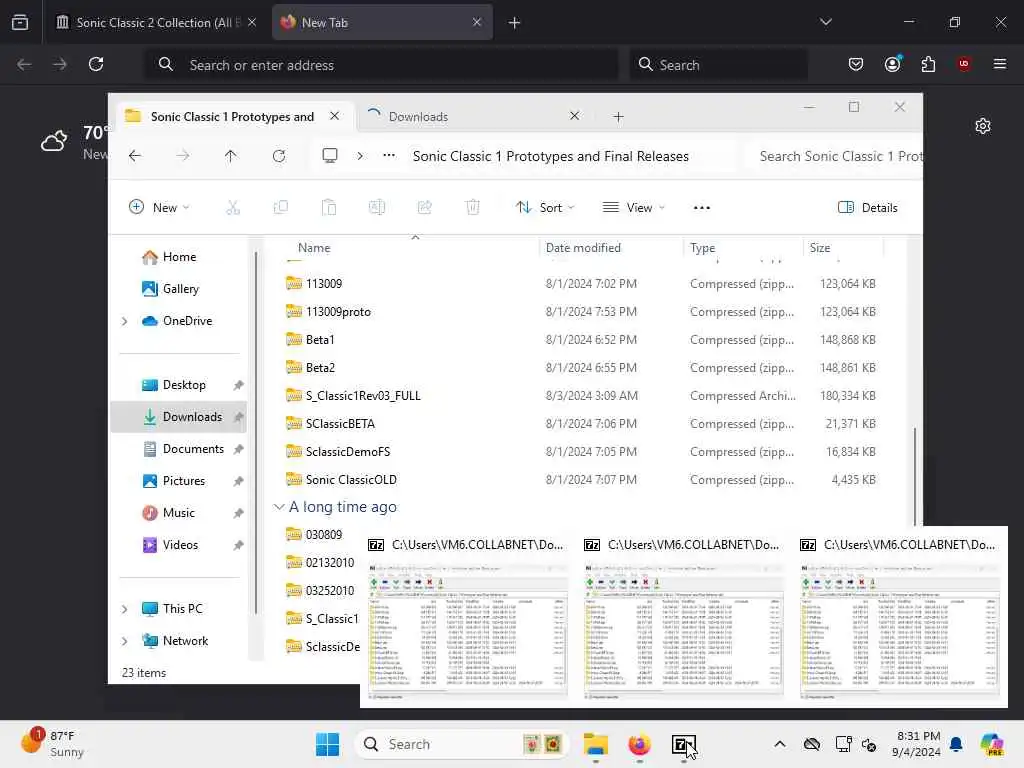The width and height of the screenshot is (1024, 768).
Task: Open File Explorer from the taskbar
Action: pos(596,744)
